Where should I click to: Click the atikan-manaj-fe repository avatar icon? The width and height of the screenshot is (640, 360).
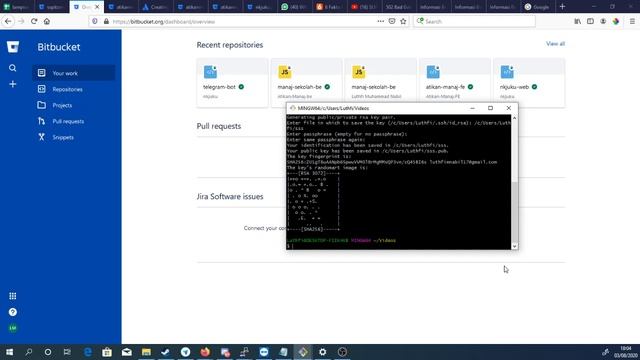click(433, 72)
